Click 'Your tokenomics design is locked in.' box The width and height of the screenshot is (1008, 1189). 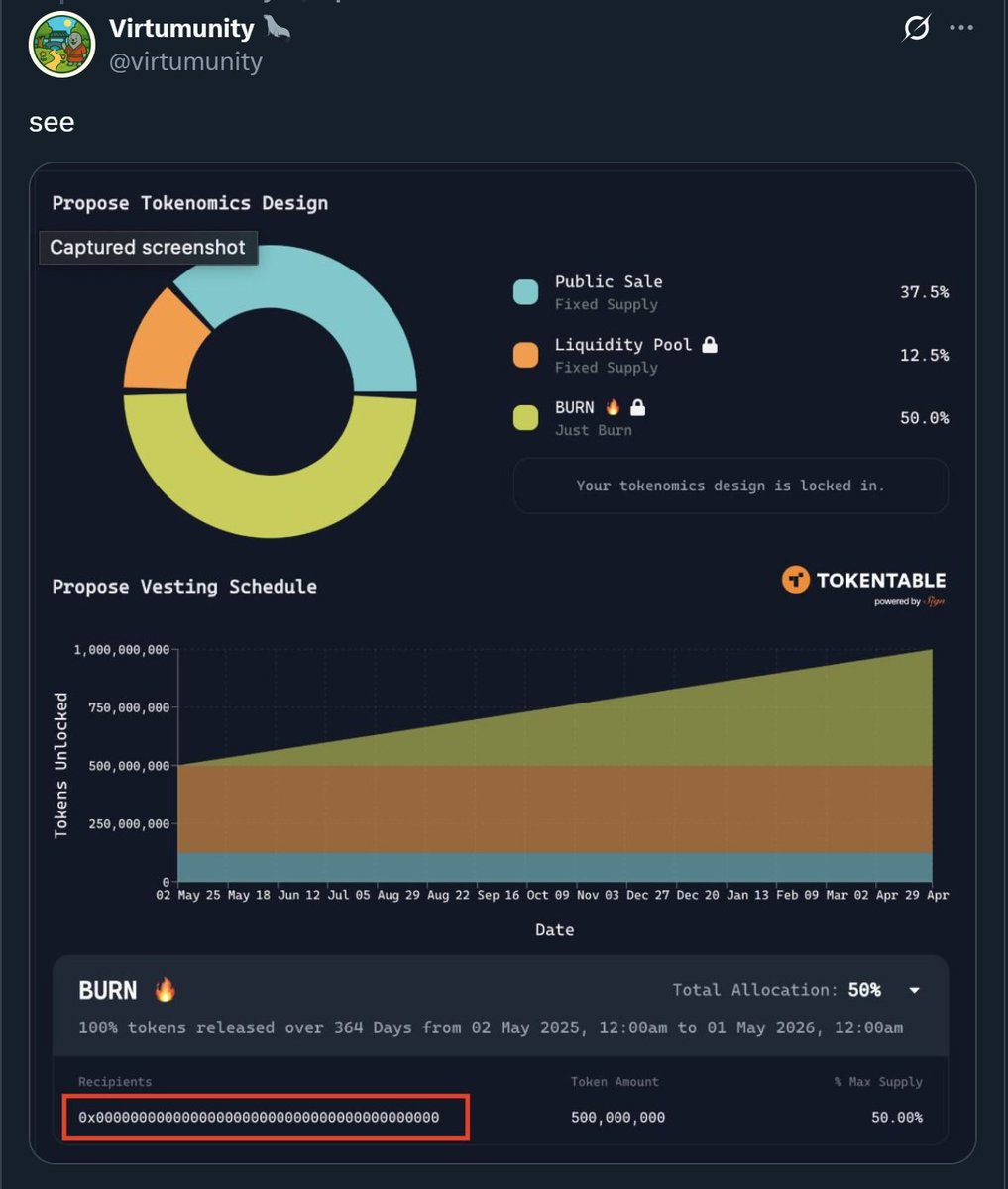pos(730,486)
